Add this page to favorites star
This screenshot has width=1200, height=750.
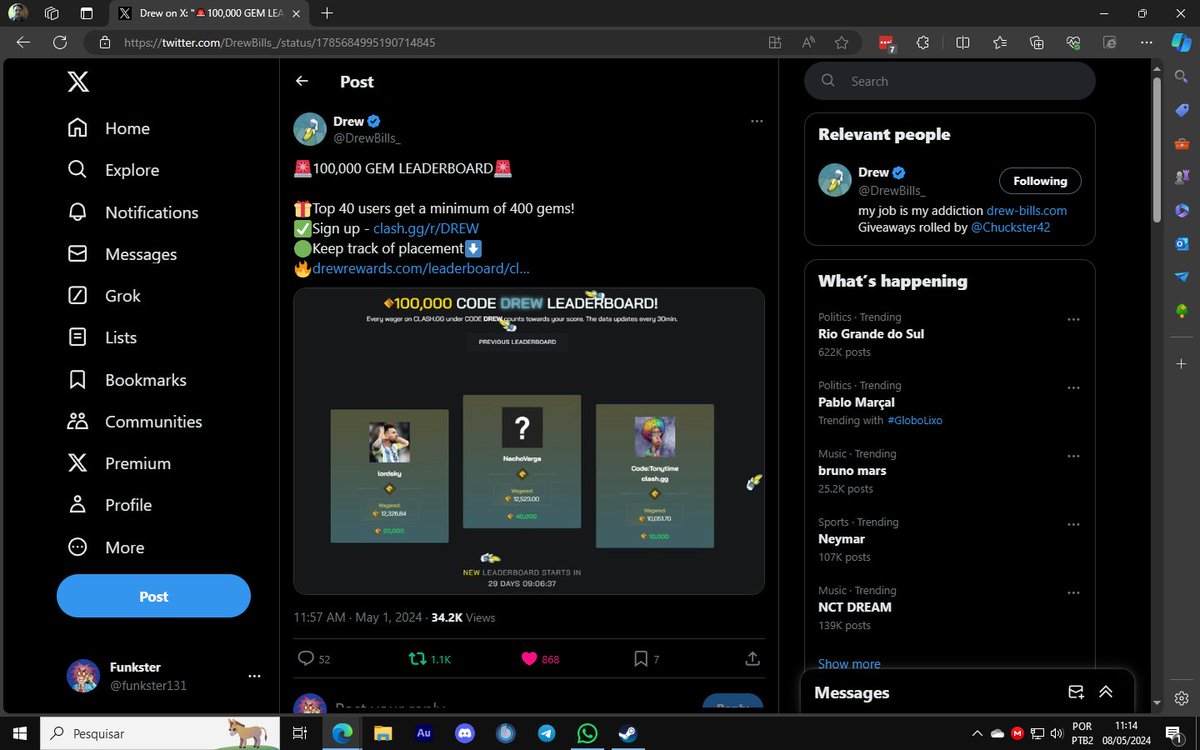[841, 43]
